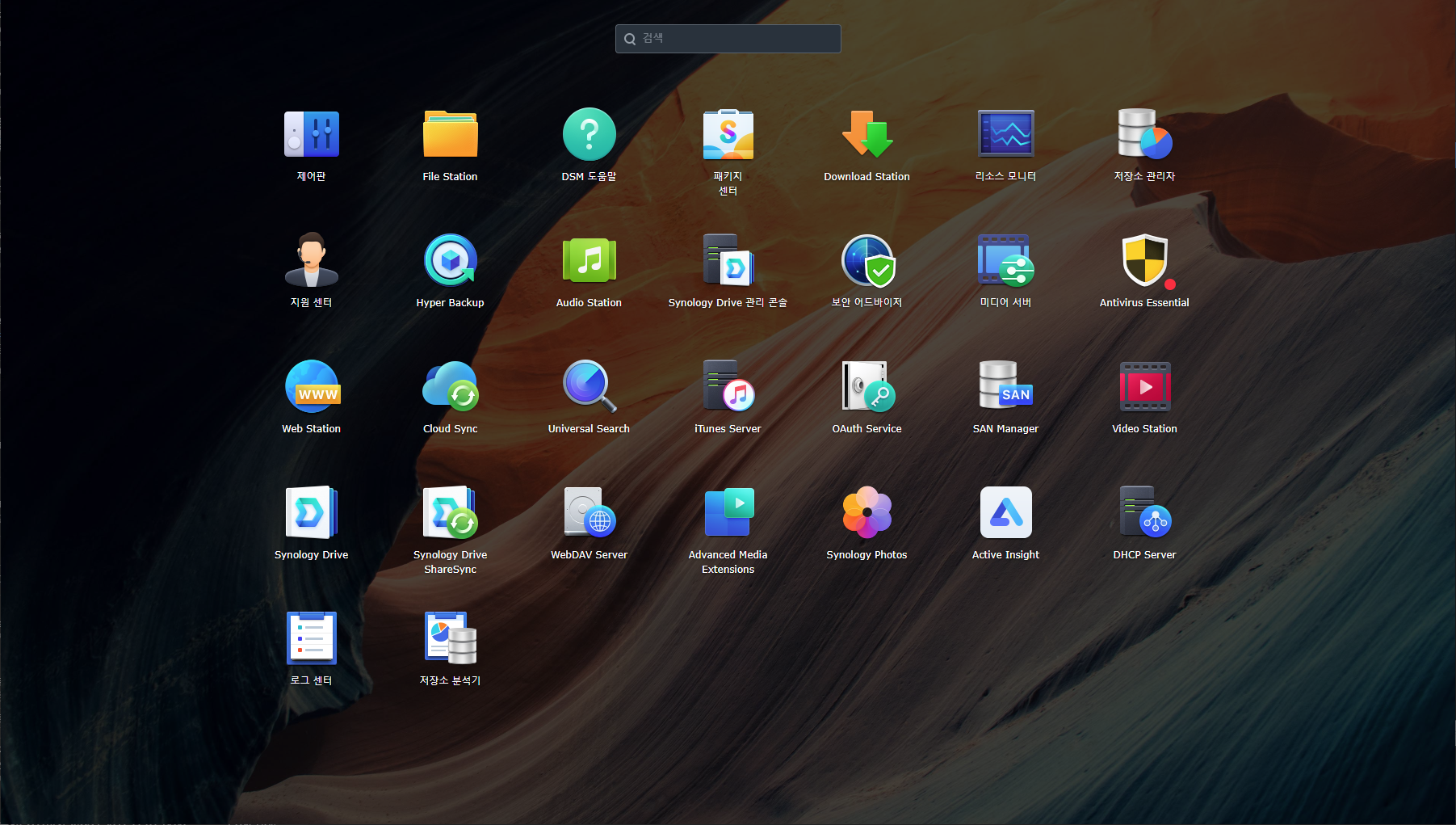Open Video Station
Image resolution: width=1456 pixels, height=825 pixels.
1145,386
